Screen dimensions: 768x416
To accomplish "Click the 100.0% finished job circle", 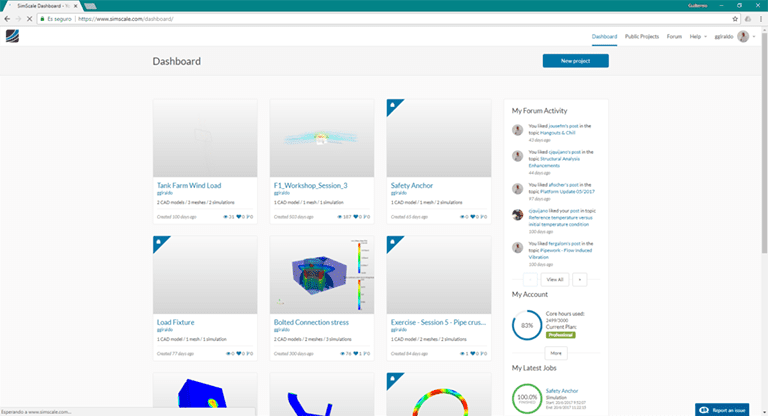I will (x=527, y=398).
